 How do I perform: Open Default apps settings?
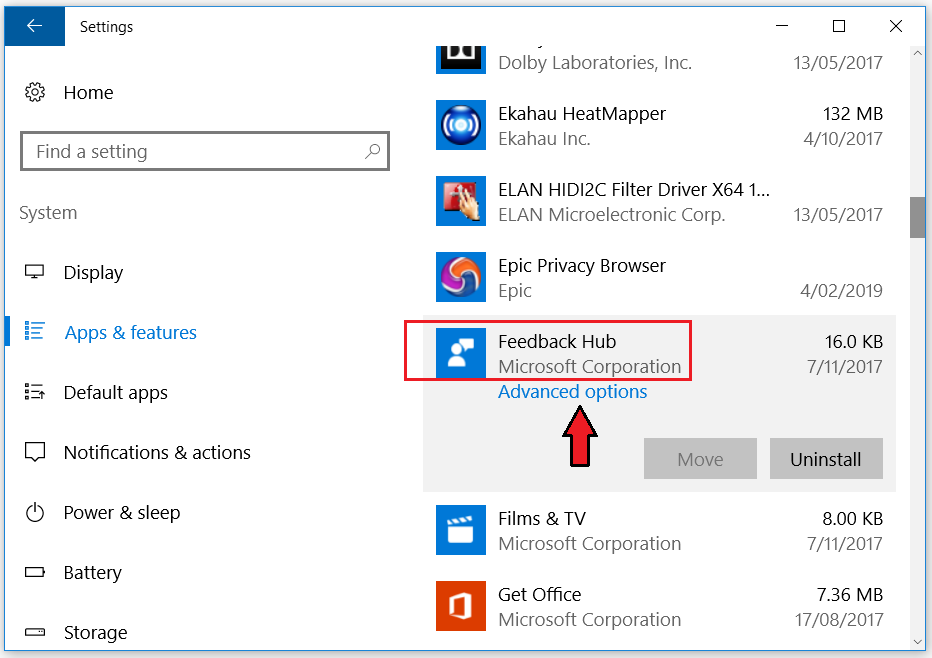point(115,393)
